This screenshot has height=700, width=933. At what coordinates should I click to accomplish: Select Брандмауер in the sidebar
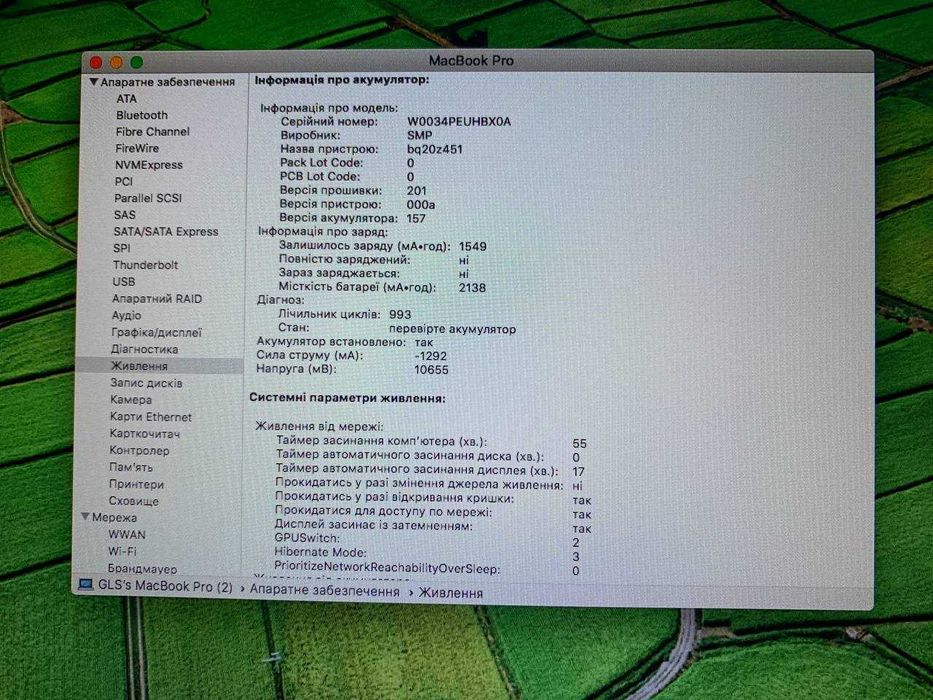[142, 568]
